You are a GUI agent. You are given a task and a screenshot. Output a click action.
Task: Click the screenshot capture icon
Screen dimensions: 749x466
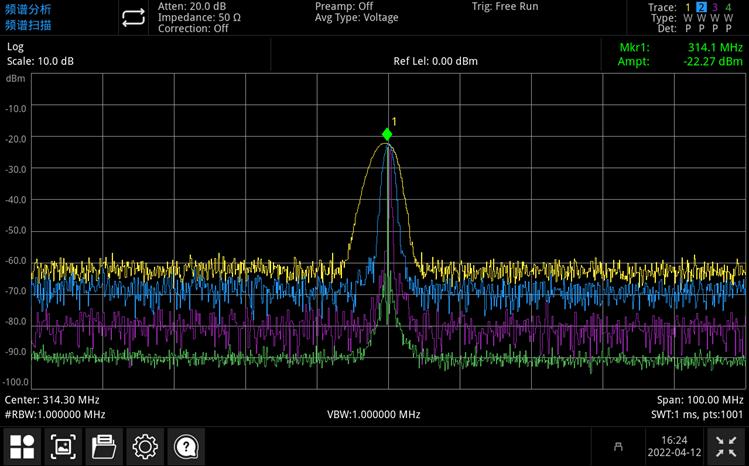pos(63,446)
